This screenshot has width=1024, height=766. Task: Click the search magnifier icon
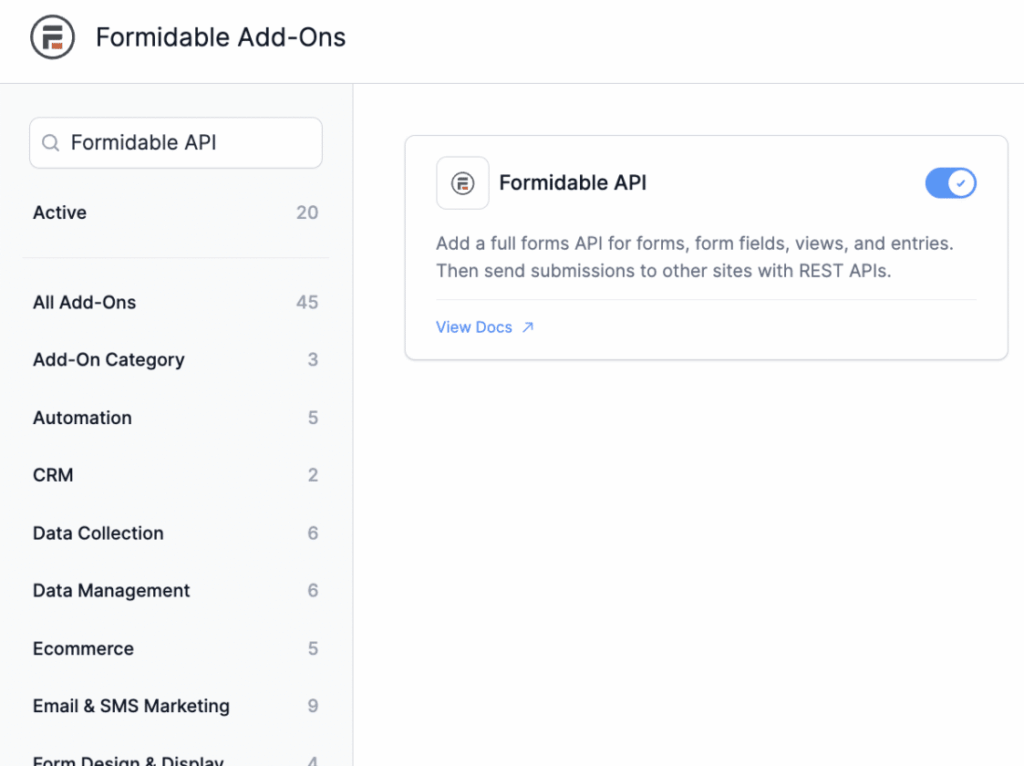[x=50, y=142]
